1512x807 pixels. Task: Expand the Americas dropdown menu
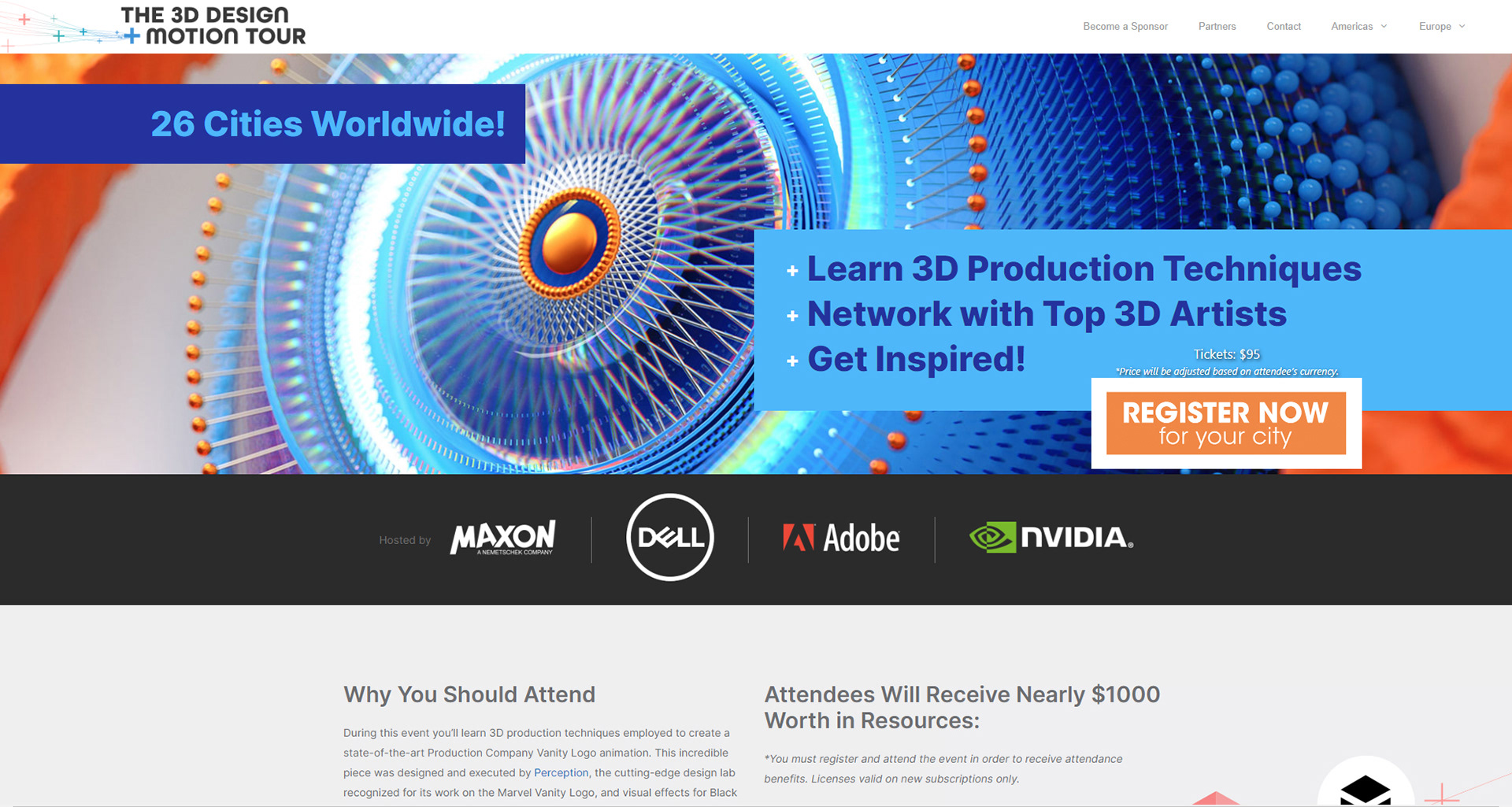(x=1359, y=27)
